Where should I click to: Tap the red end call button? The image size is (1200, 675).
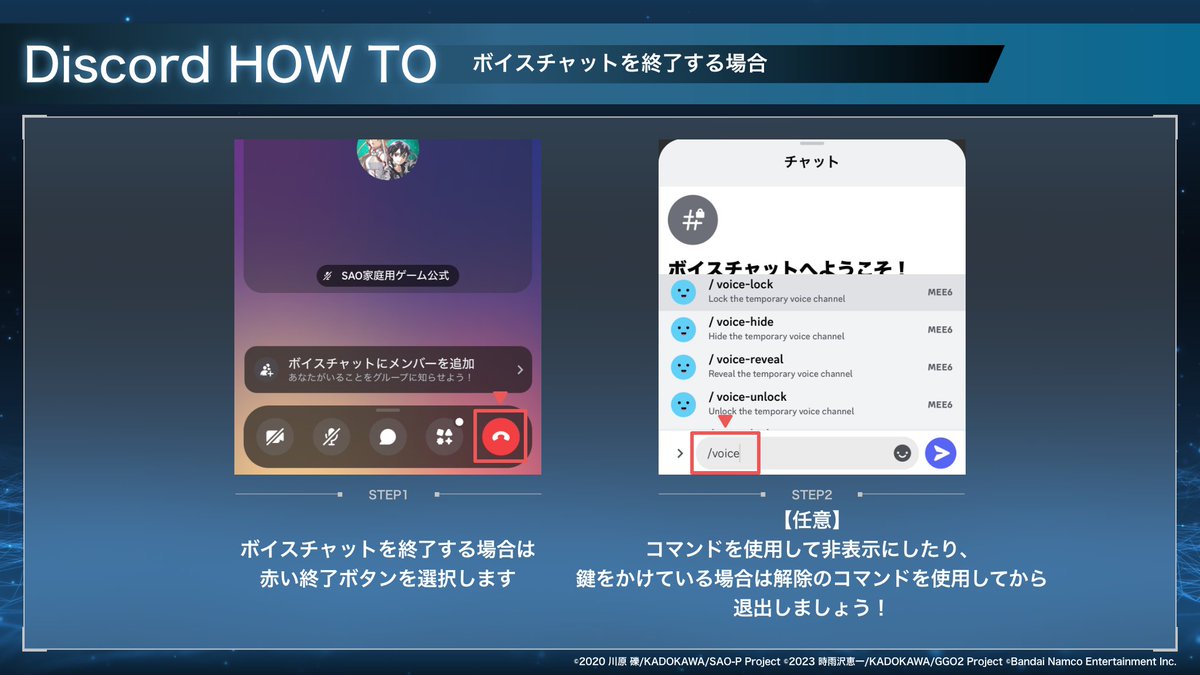click(501, 437)
